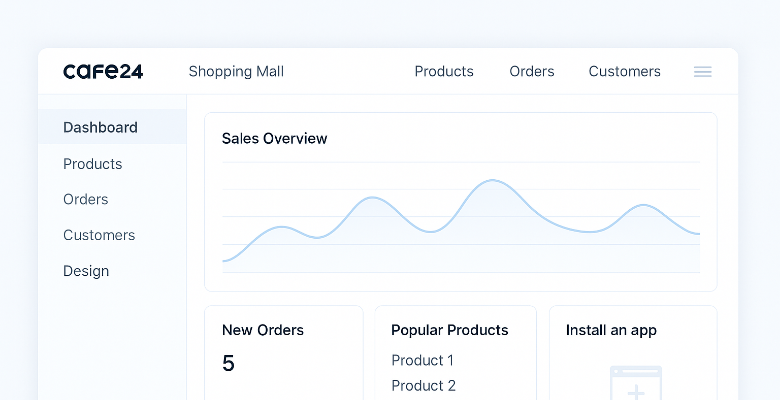
Task: Open Products in the top navigation
Action: coord(444,71)
